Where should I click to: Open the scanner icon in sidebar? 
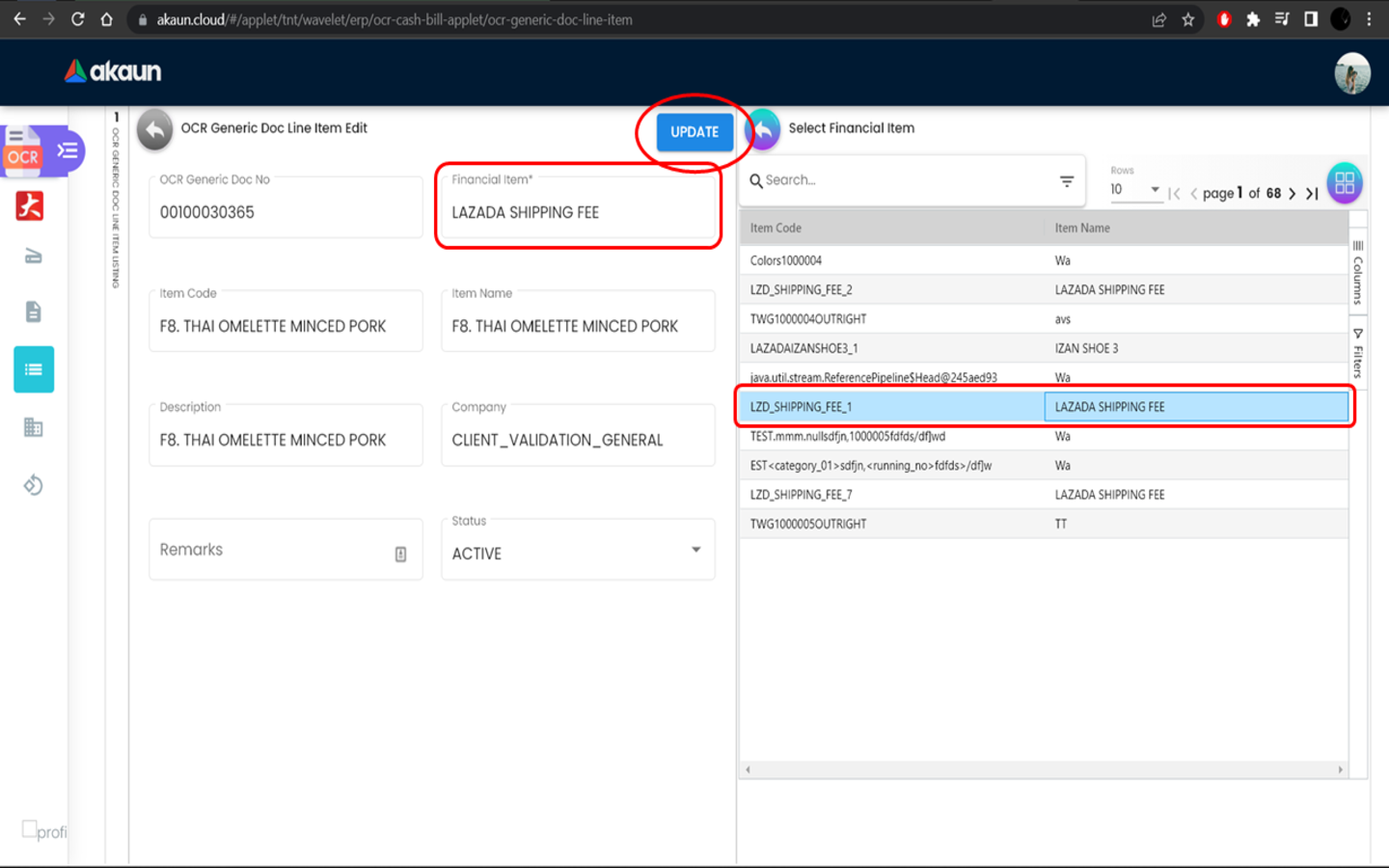(33, 256)
